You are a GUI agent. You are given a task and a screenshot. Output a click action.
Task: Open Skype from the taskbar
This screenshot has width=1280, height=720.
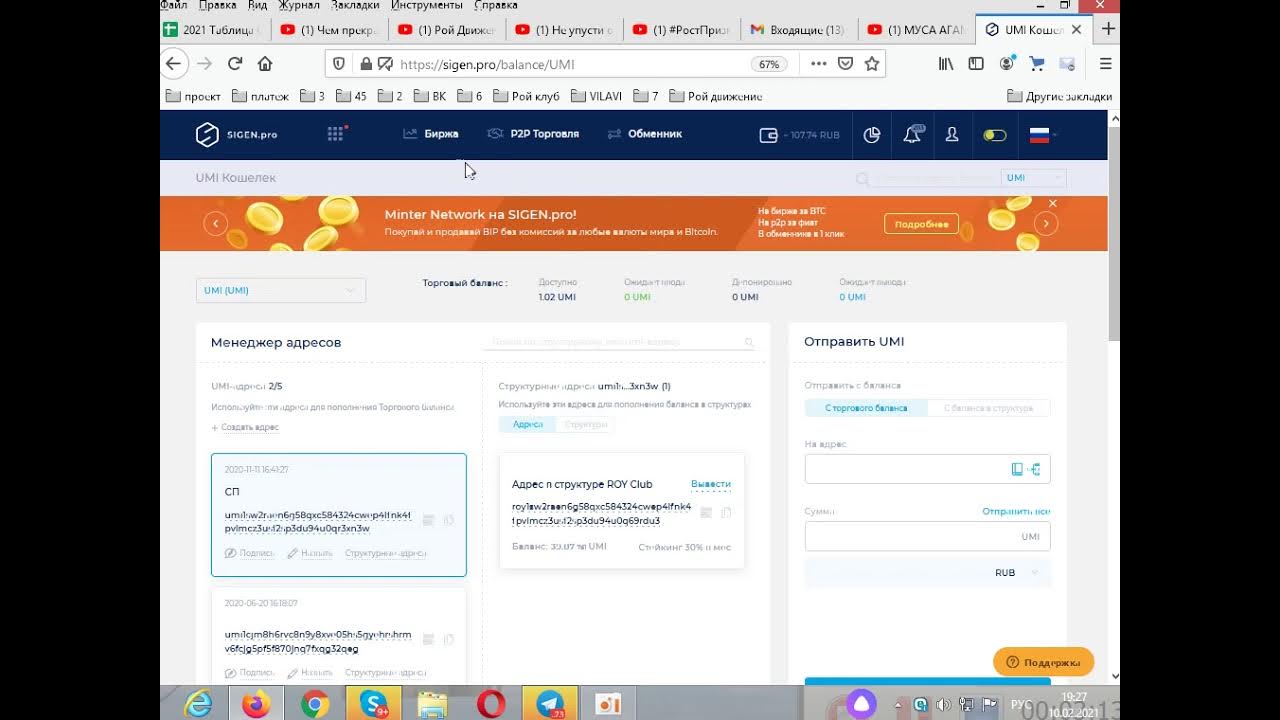[373, 704]
